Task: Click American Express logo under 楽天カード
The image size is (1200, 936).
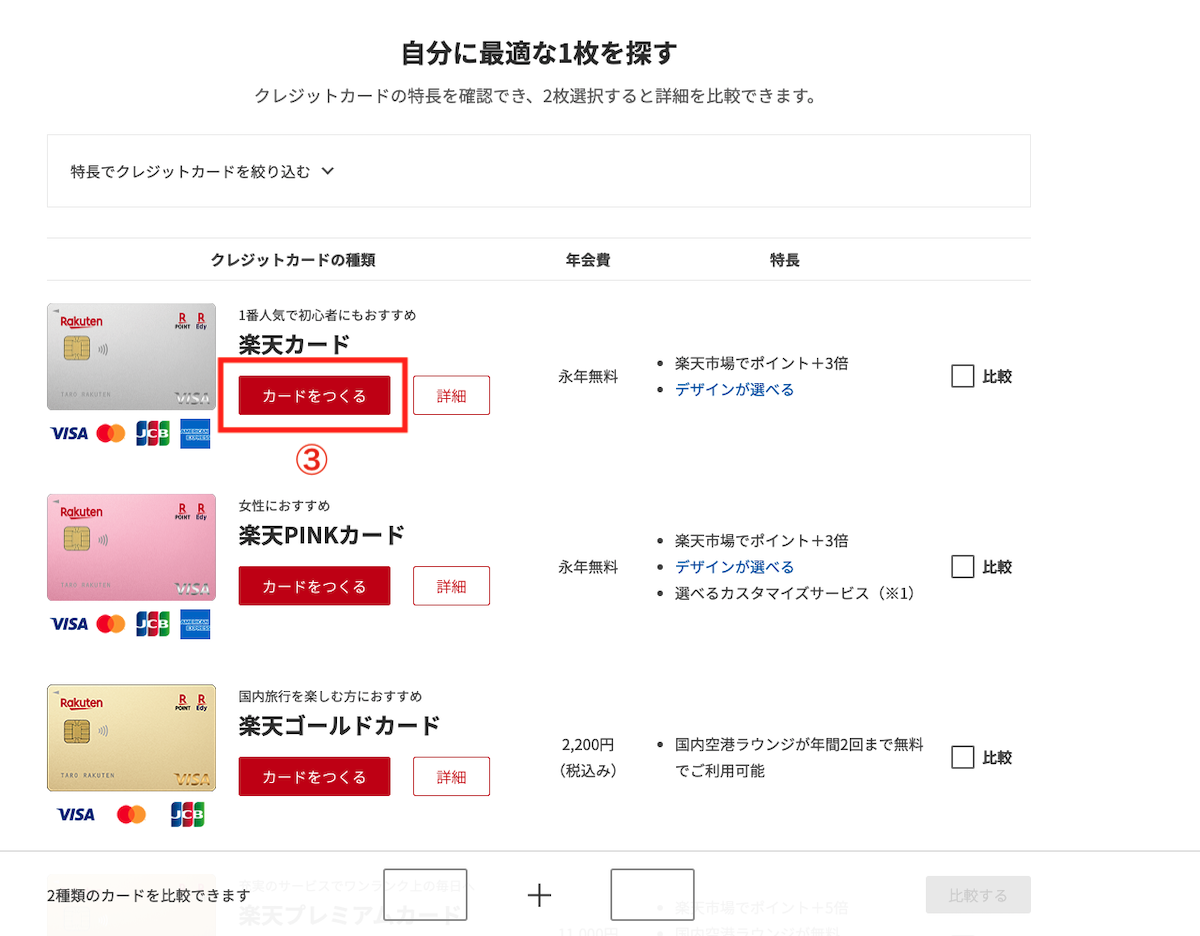Action: (195, 434)
